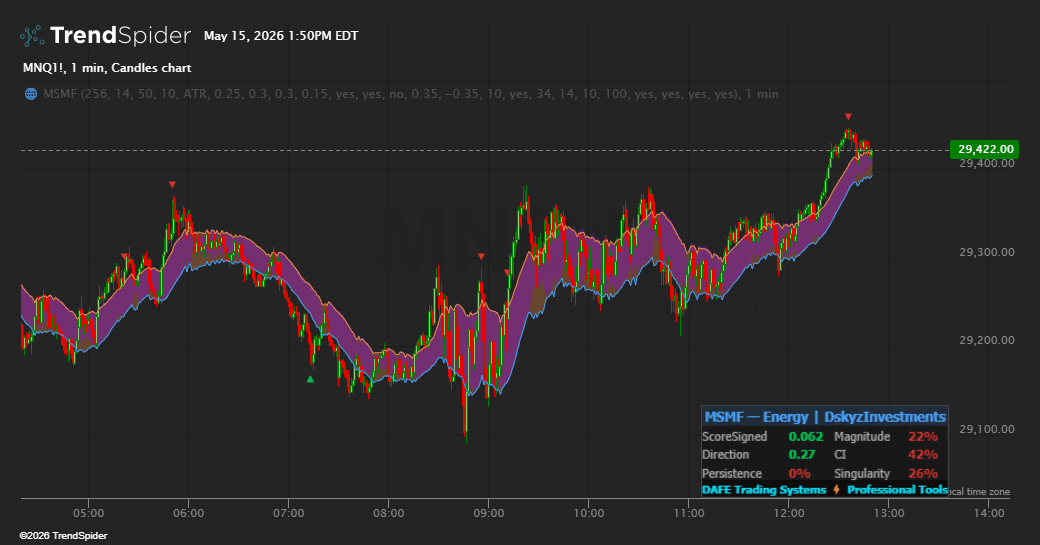Click the 0% Persistence value
The width and height of the screenshot is (1040, 545).
800,473
